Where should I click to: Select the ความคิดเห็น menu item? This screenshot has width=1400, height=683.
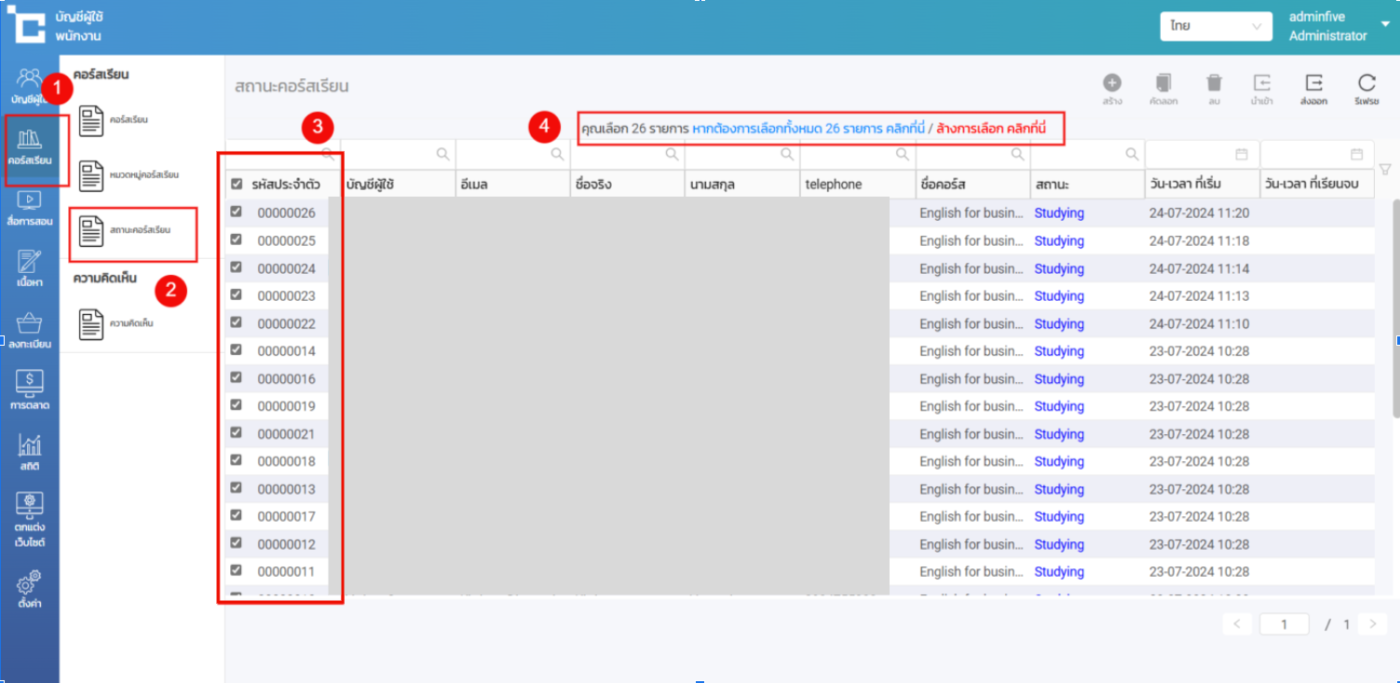click(x=130, y=324)
